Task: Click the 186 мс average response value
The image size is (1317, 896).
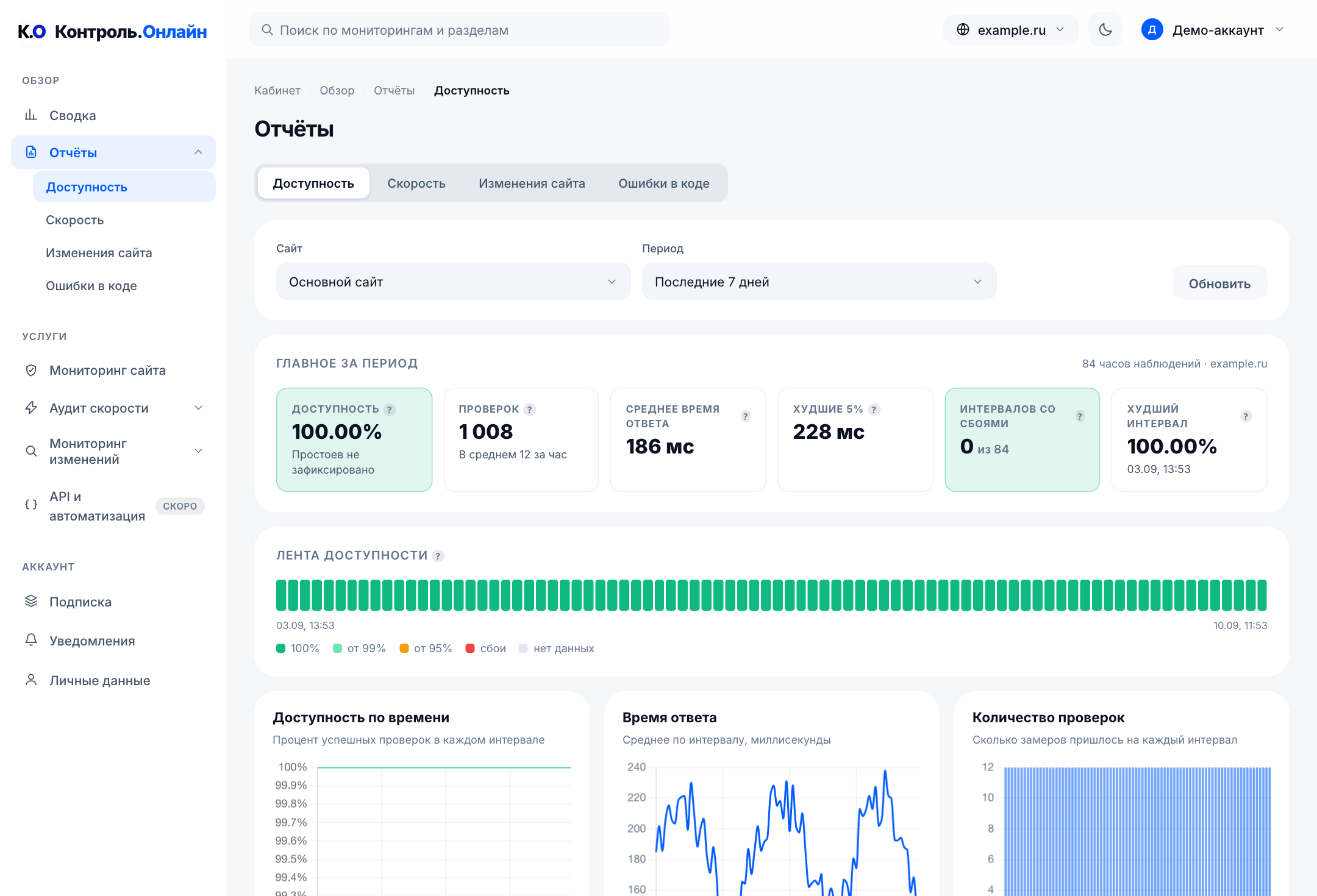Action: pyautogui.click(x=660, y=446)
